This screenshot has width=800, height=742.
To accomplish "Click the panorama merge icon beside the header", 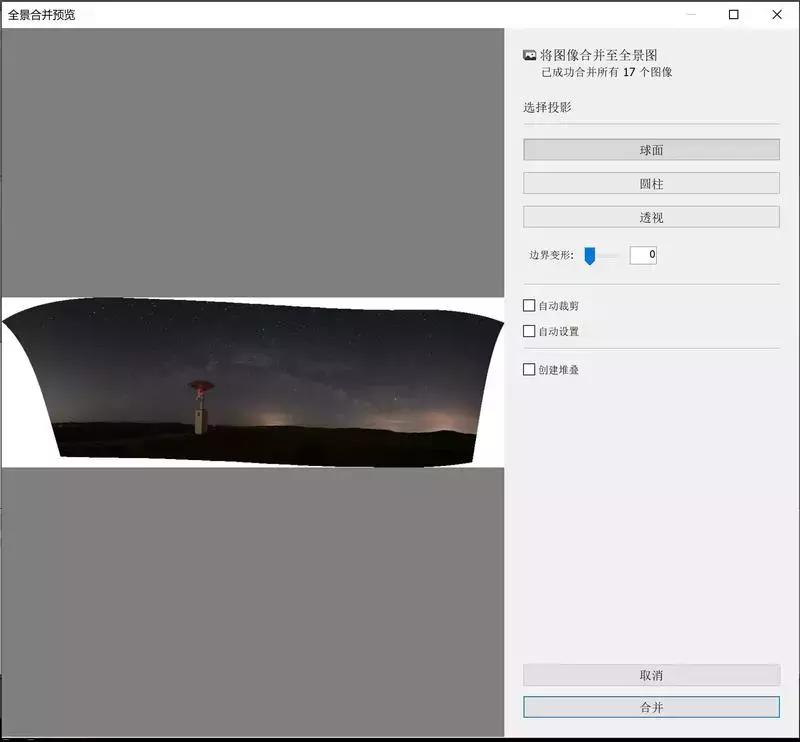I will pyautogui.click(x=530, y=57).
